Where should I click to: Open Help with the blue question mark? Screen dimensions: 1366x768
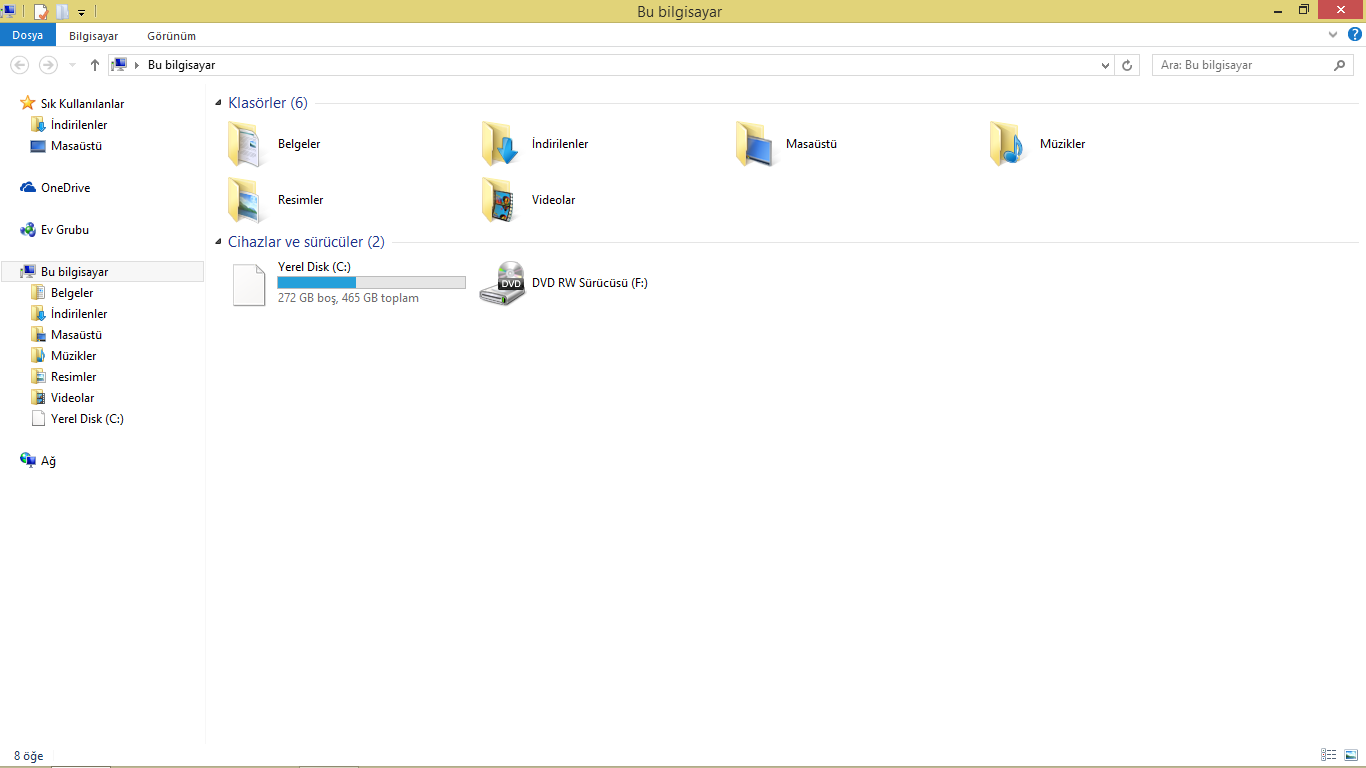click(1355, 35)
